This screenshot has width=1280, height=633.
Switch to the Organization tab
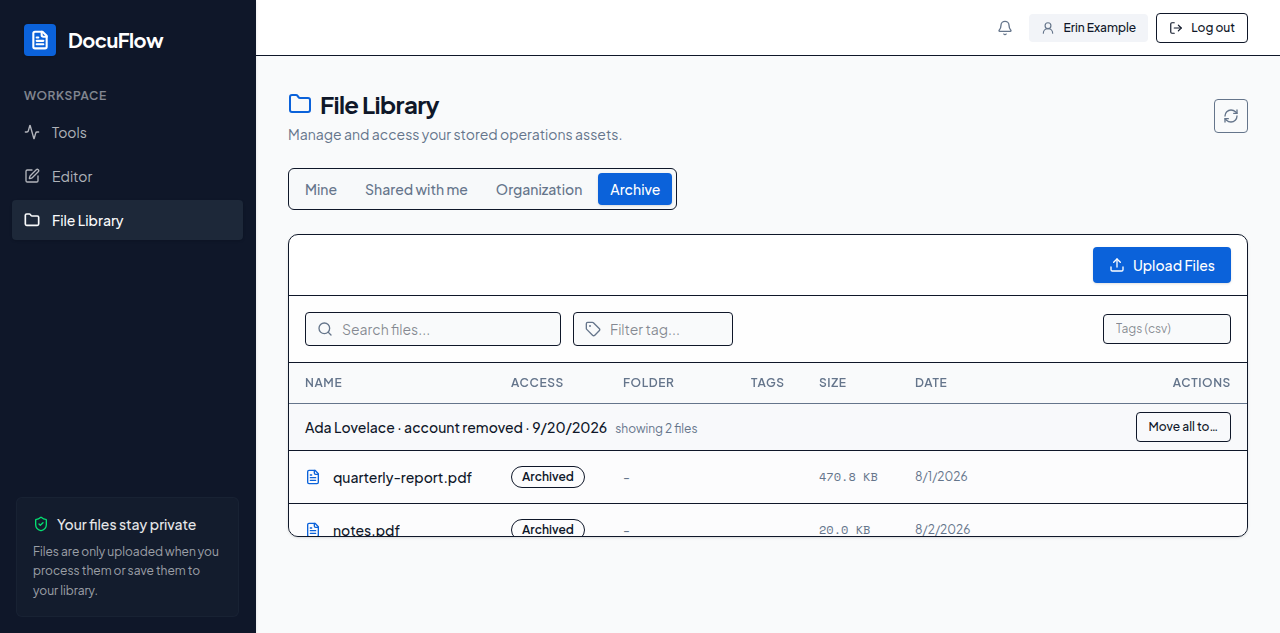(x=539, y=189)
